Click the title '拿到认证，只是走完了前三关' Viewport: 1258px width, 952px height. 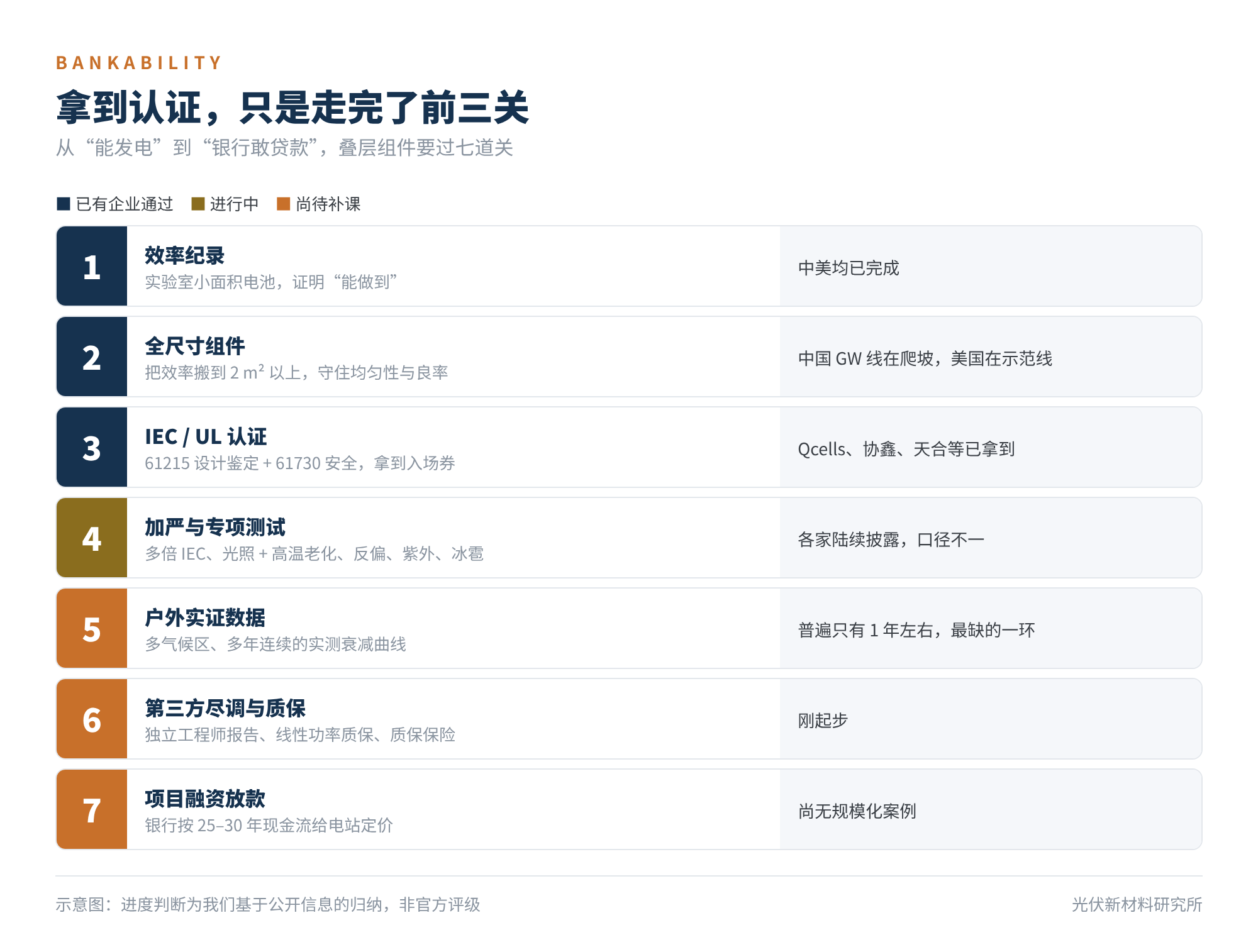292,108
